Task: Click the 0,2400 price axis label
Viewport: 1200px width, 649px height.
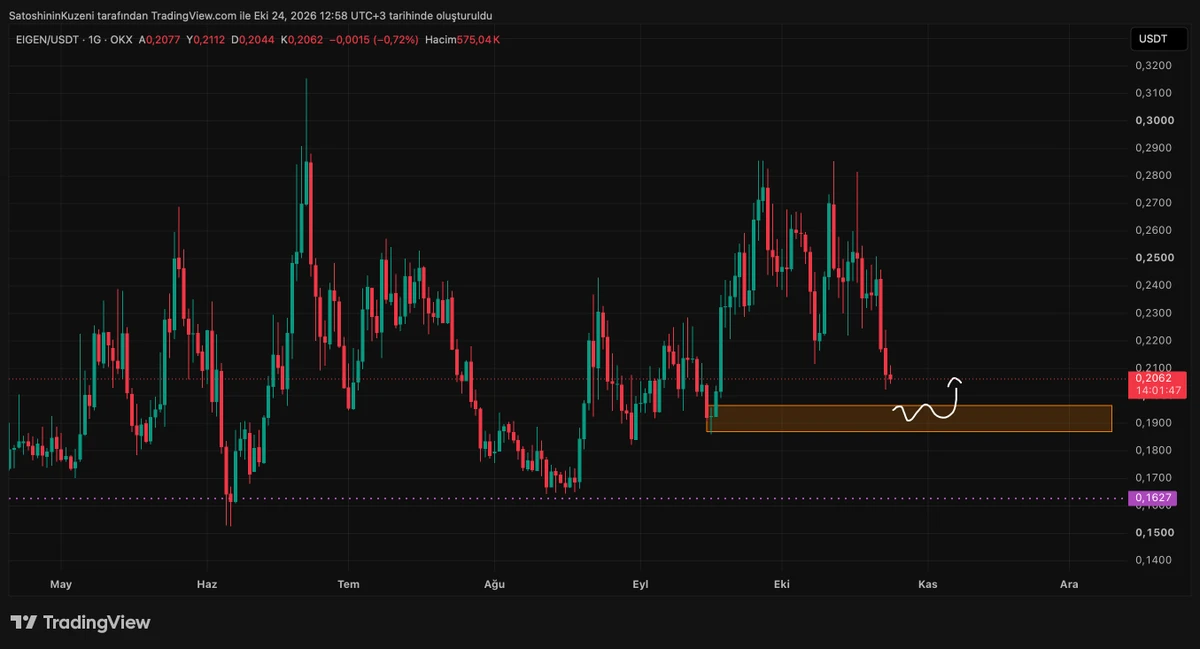Action: (1153, 285)
